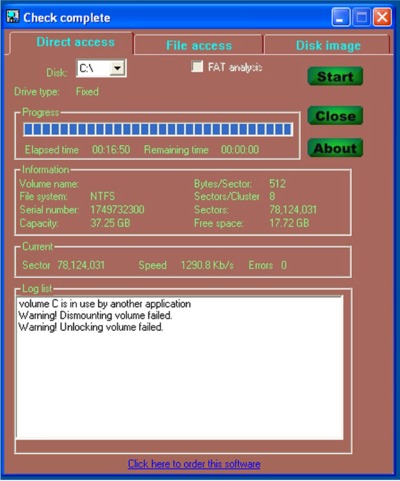The height and width of the screenshot is (481, 400).
Task: Open the About button
Action: pos(335,148)
